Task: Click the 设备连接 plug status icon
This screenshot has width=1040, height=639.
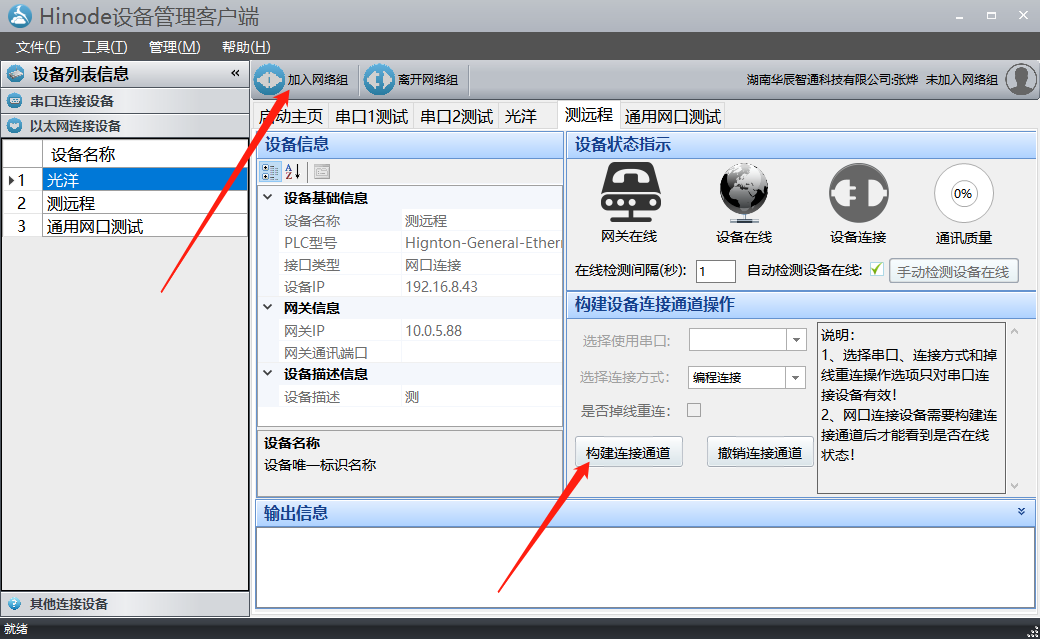Action: [858, 193]
